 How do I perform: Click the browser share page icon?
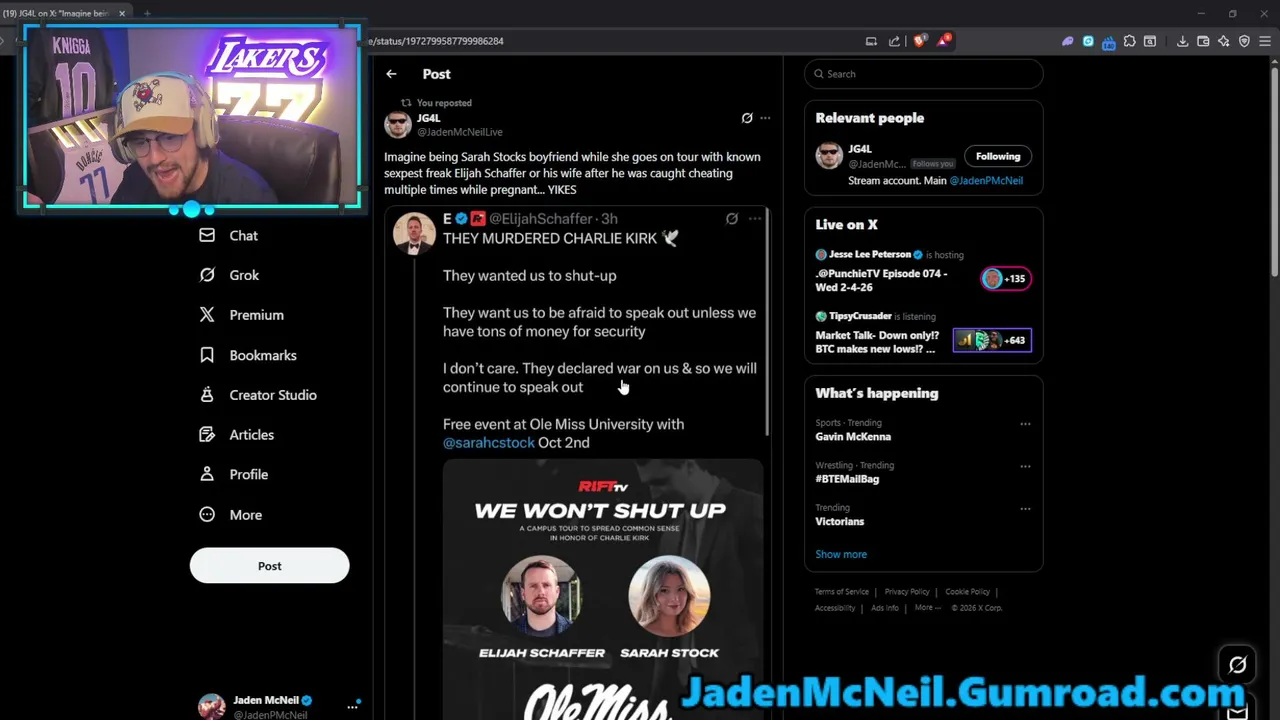click(894, 41)
